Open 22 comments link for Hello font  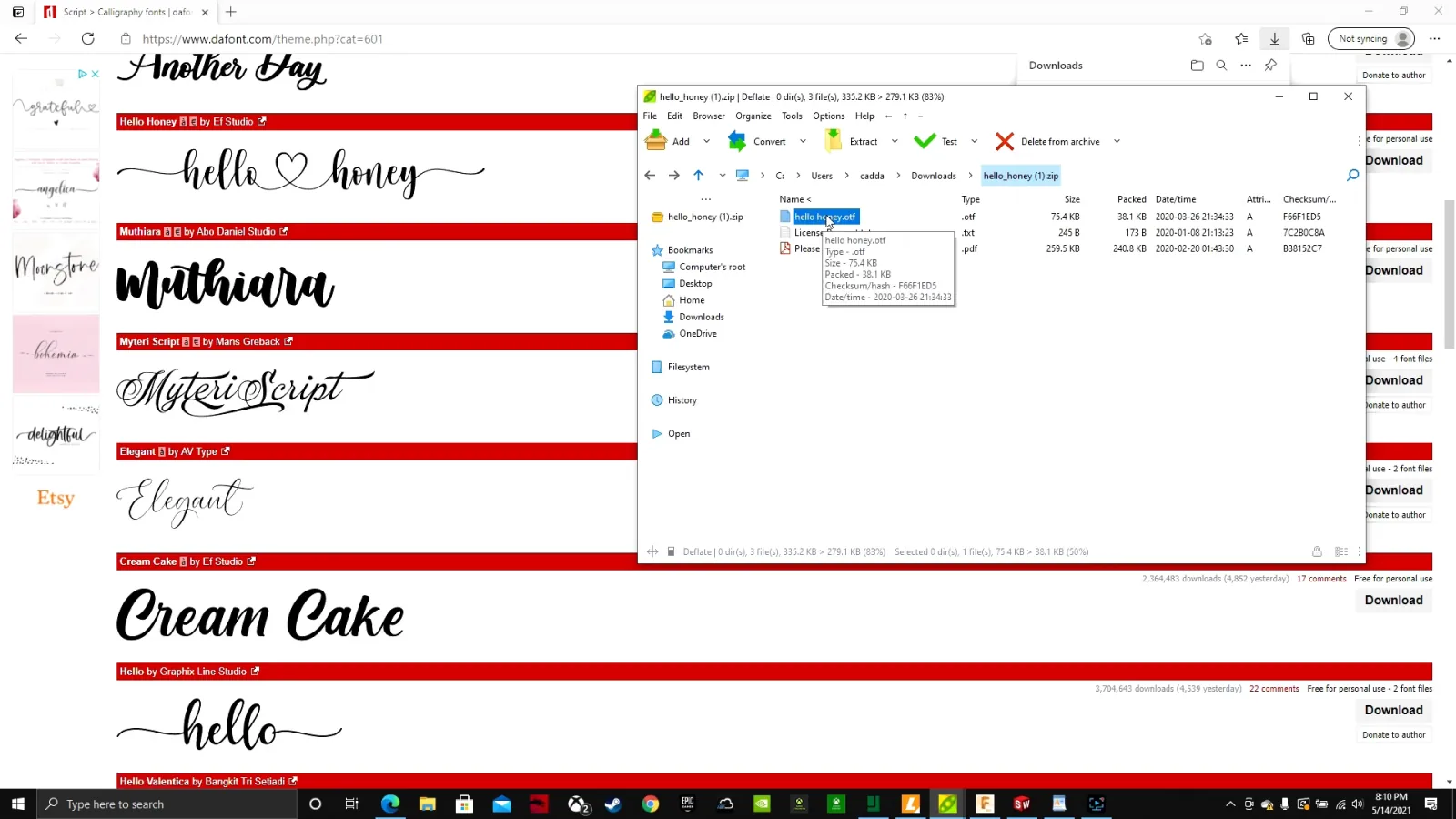click(1274, 689)
